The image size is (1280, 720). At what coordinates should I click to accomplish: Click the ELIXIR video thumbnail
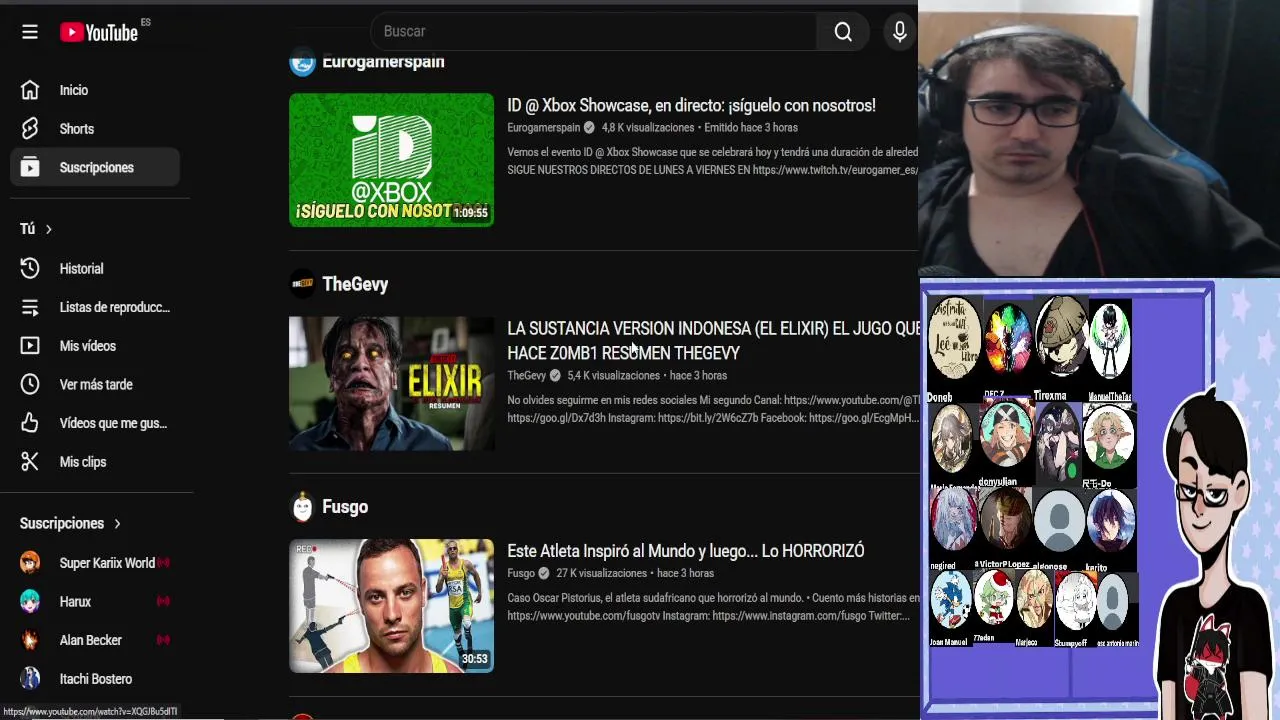391,383
